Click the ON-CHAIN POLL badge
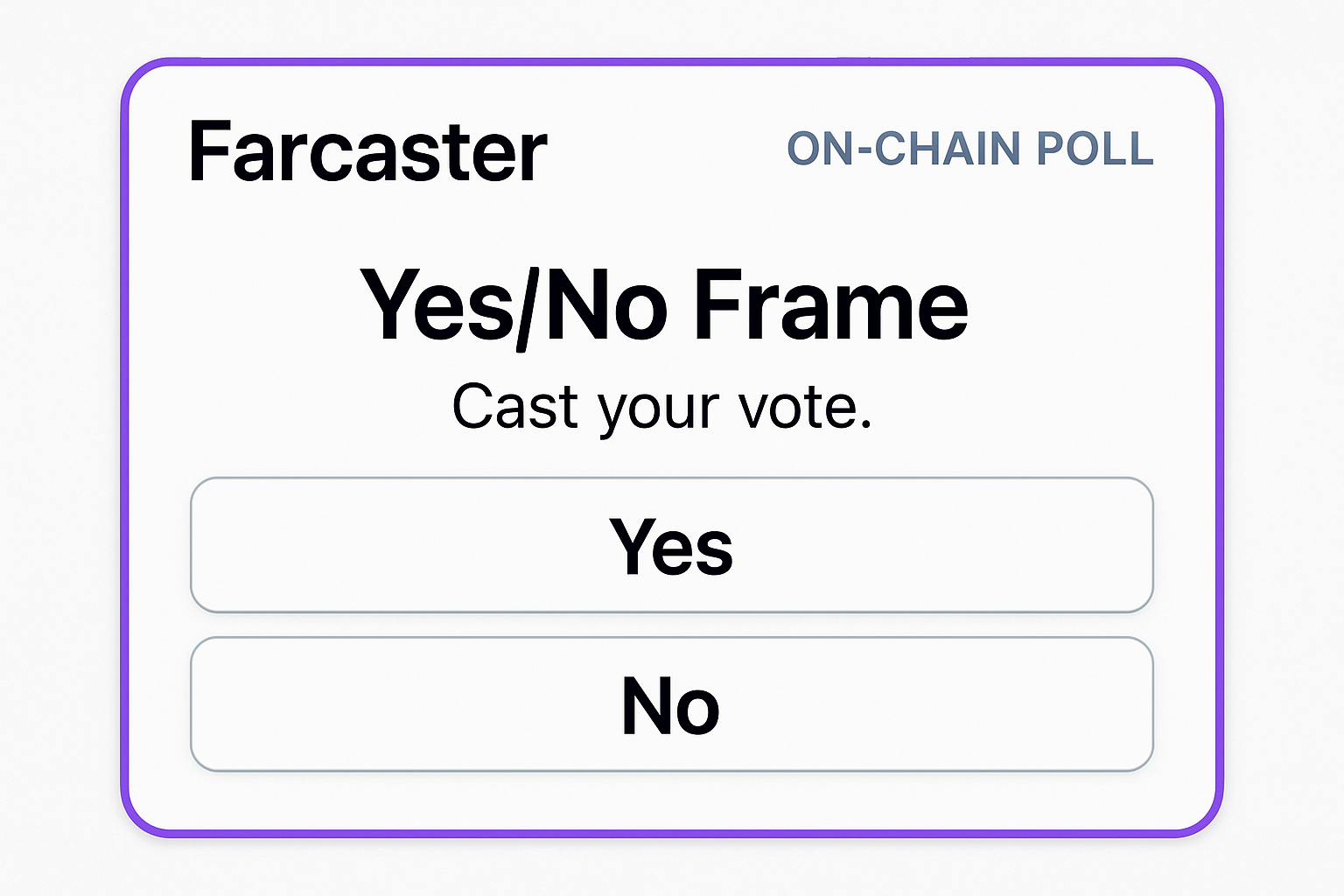Image resolution: width=1344 pixels, height=896 pixels. pyautogui.click(x=969, y=149)
